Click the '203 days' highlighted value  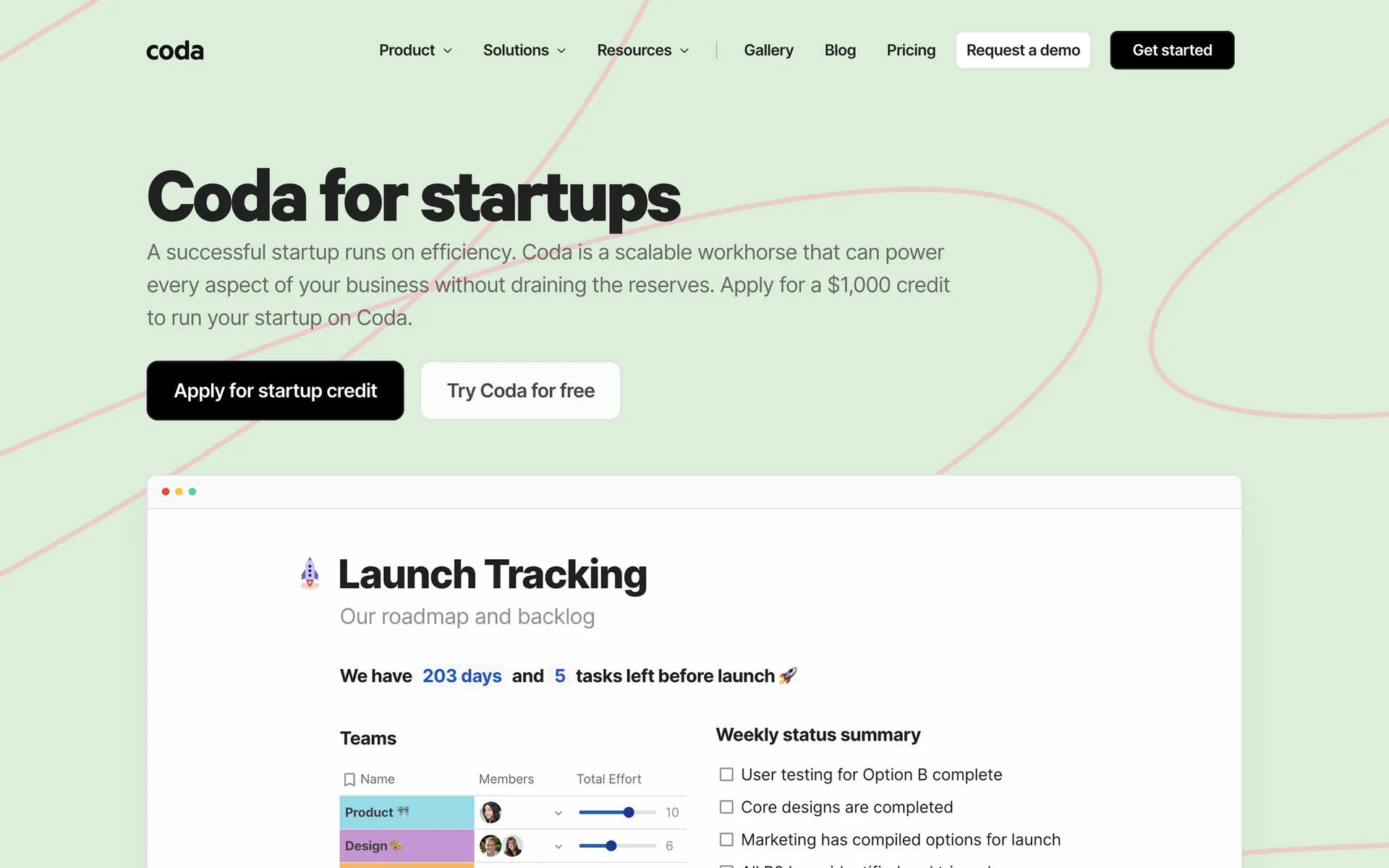[462, 676]
